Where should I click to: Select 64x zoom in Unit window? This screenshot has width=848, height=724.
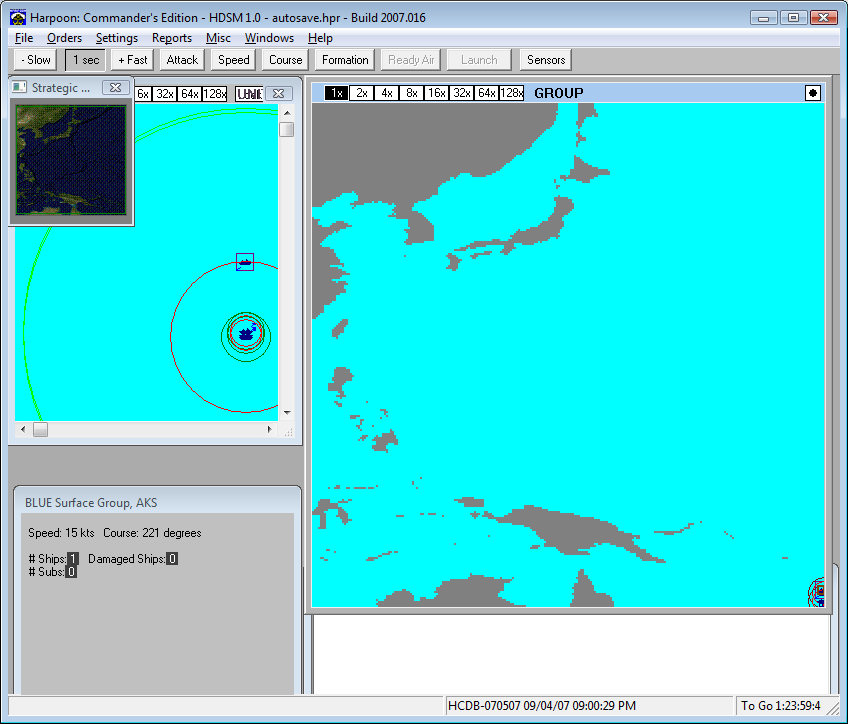tap(190, 94)
